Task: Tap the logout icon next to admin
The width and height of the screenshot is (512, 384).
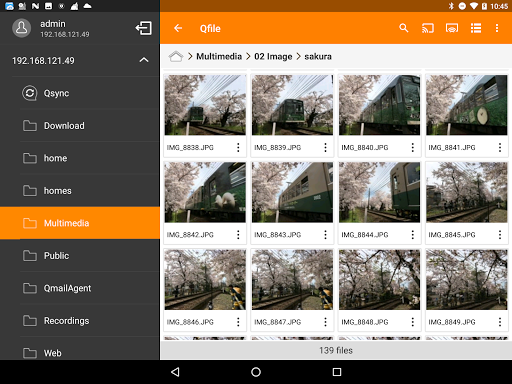Action: click(144, 28)
